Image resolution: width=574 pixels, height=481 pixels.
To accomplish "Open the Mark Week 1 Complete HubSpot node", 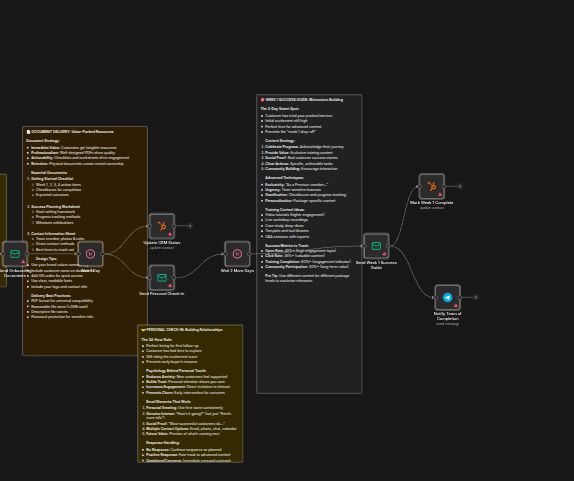I will click(432, 186).
